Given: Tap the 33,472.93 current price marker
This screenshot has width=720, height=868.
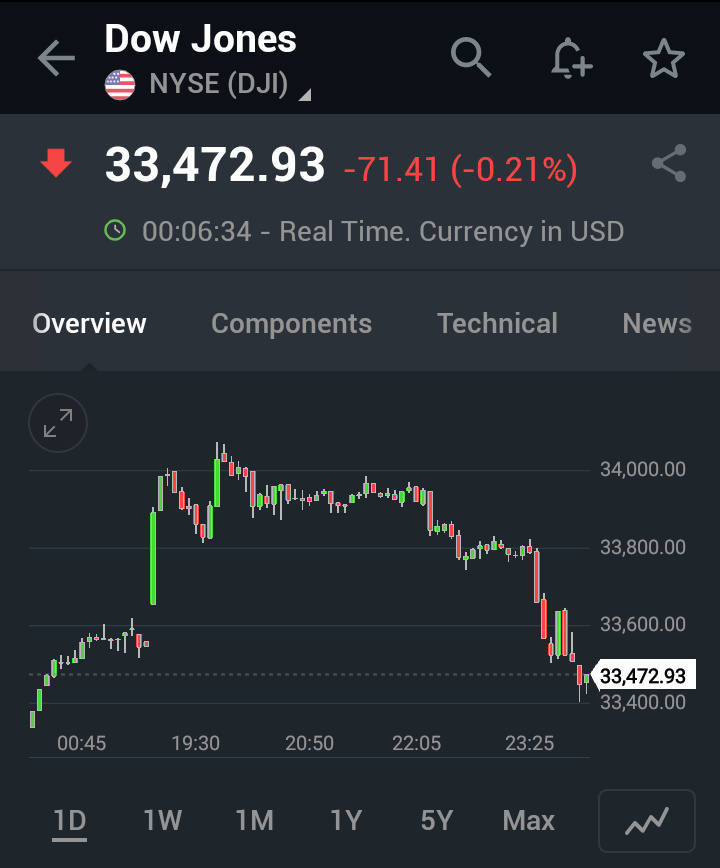Looking at the screenshot, I should tap(643, 677).
